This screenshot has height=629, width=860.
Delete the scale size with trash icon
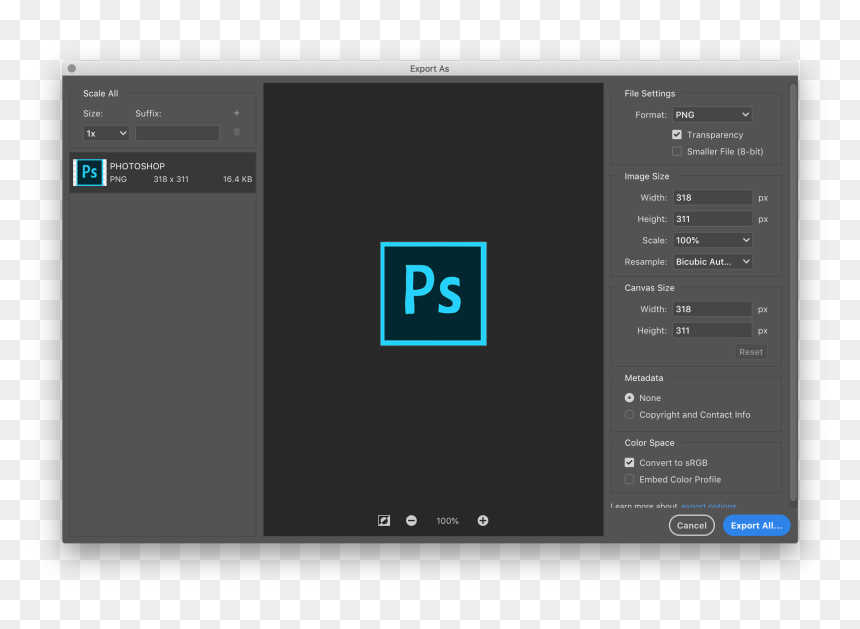[x=236, y=132]
